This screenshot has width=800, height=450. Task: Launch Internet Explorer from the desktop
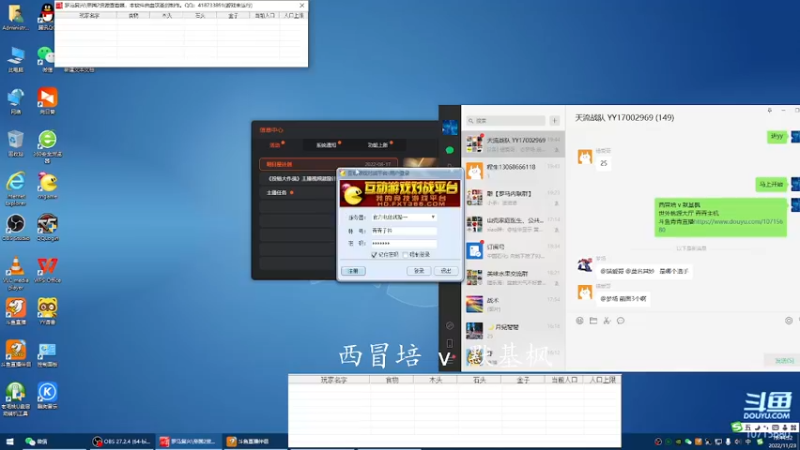pyautogui.click(x=15, y=188)
